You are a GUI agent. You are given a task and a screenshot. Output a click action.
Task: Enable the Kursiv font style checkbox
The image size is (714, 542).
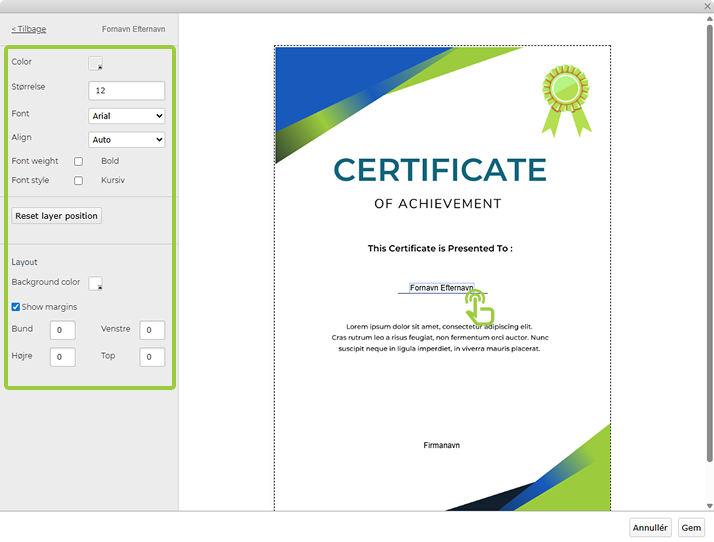(78, 180)
